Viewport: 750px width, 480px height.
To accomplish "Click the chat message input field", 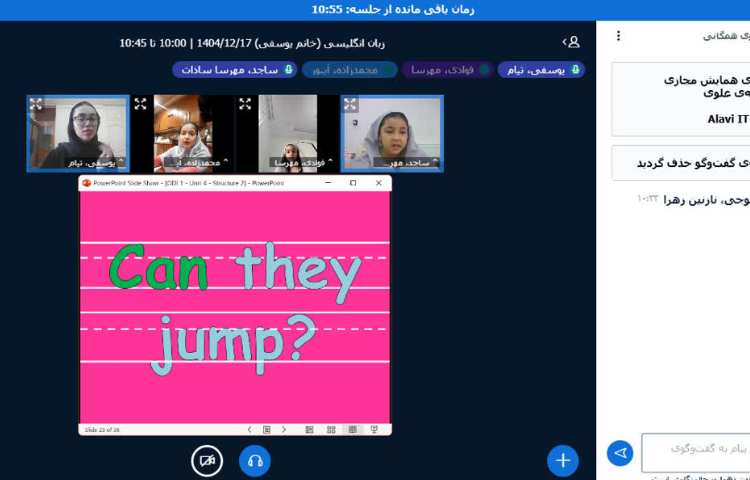I will [x=696, y=452].
